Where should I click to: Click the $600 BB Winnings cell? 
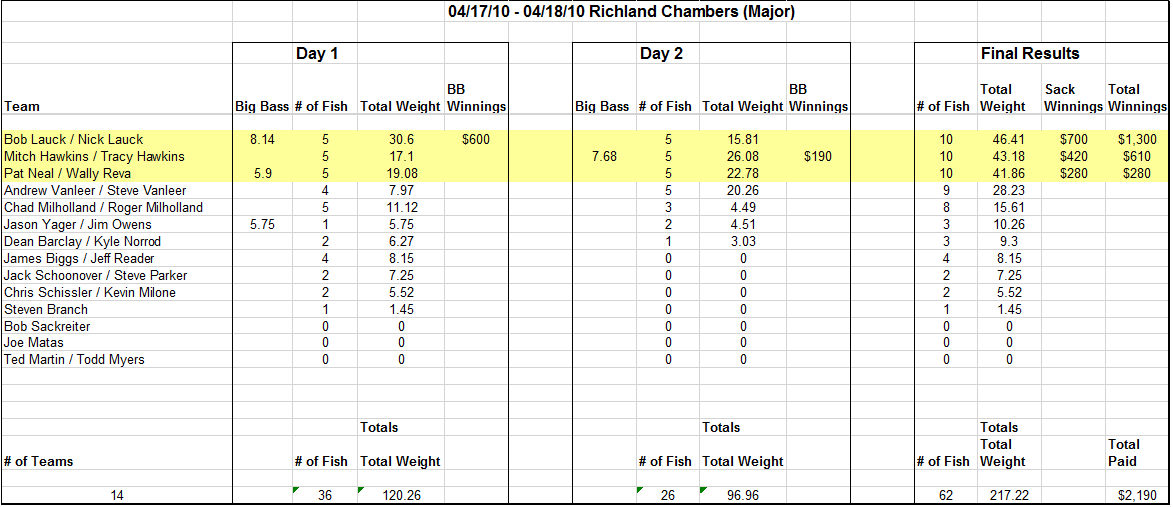click(x=476, y=139)
